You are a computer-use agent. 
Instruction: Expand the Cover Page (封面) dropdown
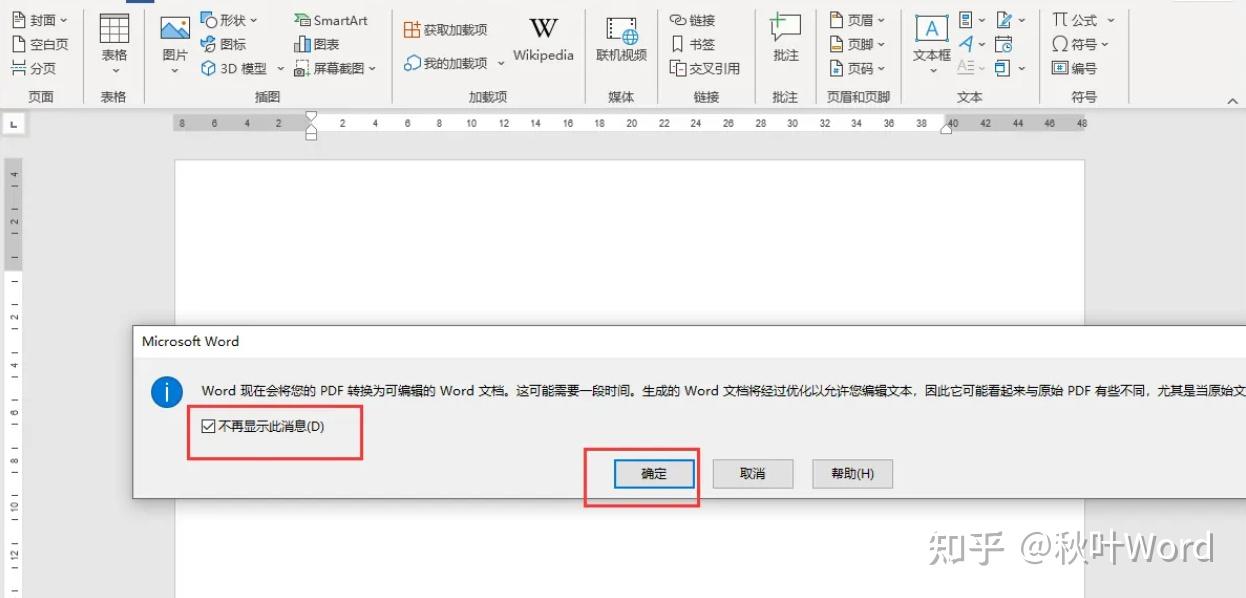coord(64,20)
